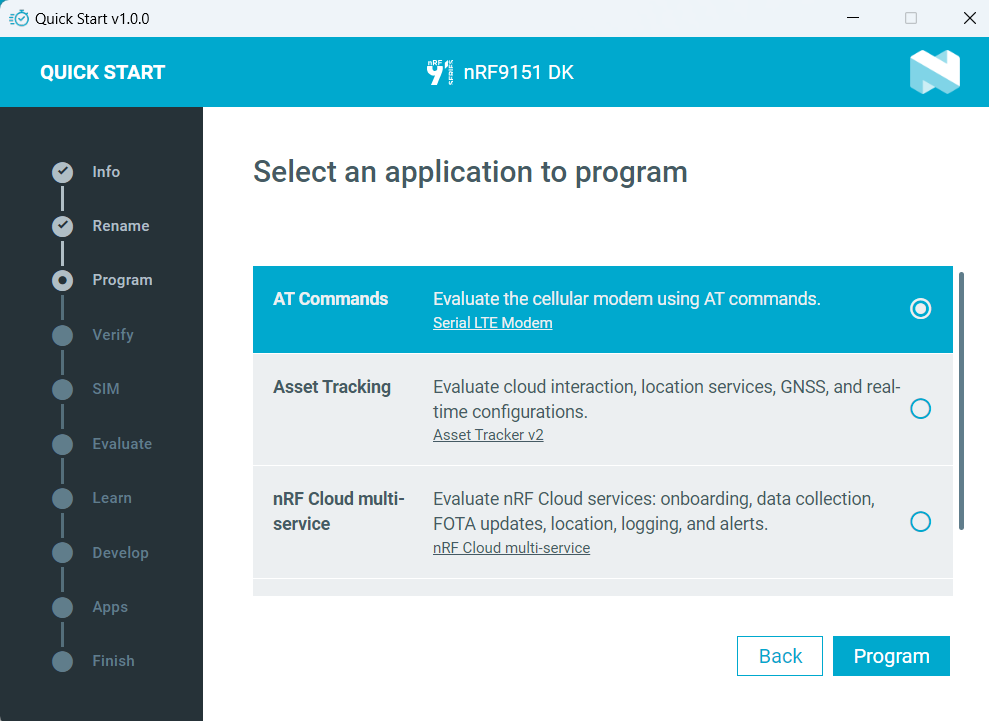Select the nRF Cloud multi-service radio button
989x721 pixels.
point(920,522)
